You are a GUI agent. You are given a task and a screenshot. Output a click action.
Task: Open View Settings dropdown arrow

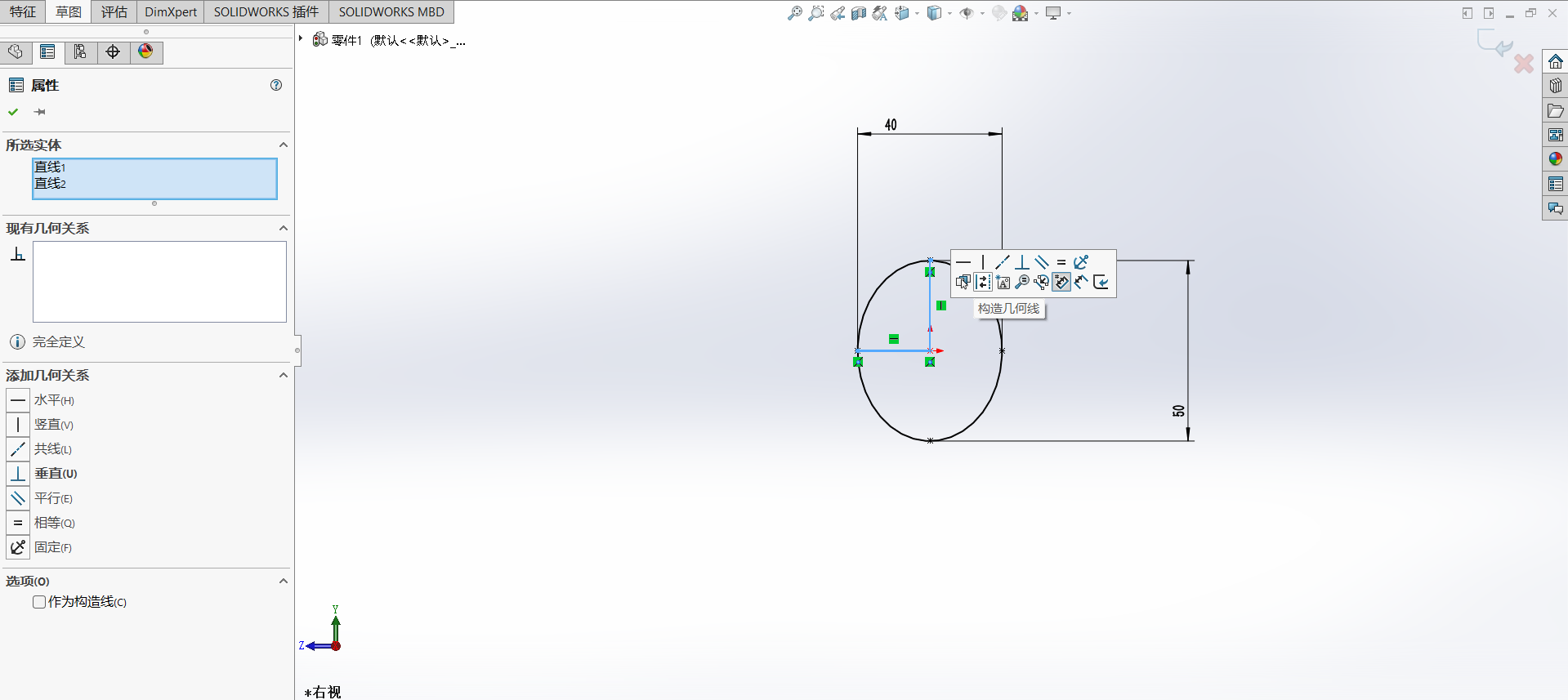pyautogui.click(x=1069, y=14)
